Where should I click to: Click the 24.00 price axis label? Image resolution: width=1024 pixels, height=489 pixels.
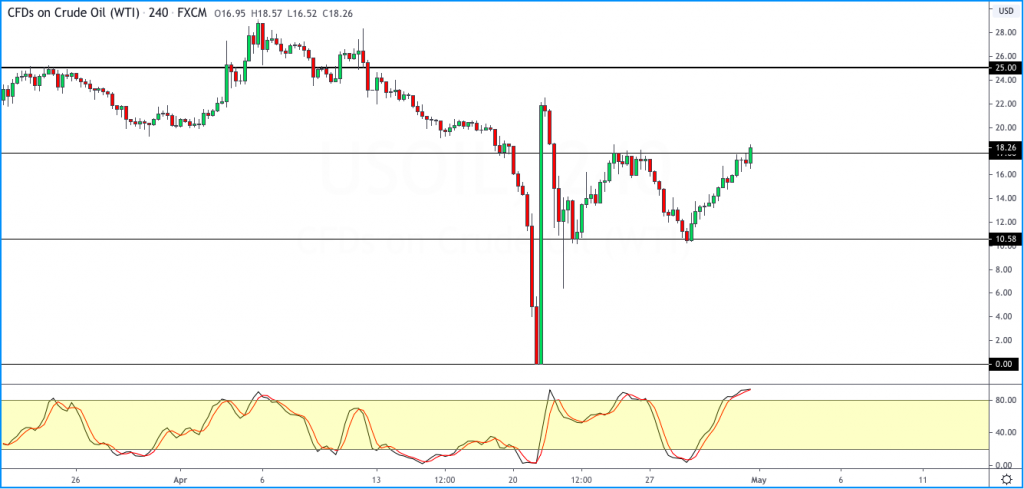pos(1005,80)
